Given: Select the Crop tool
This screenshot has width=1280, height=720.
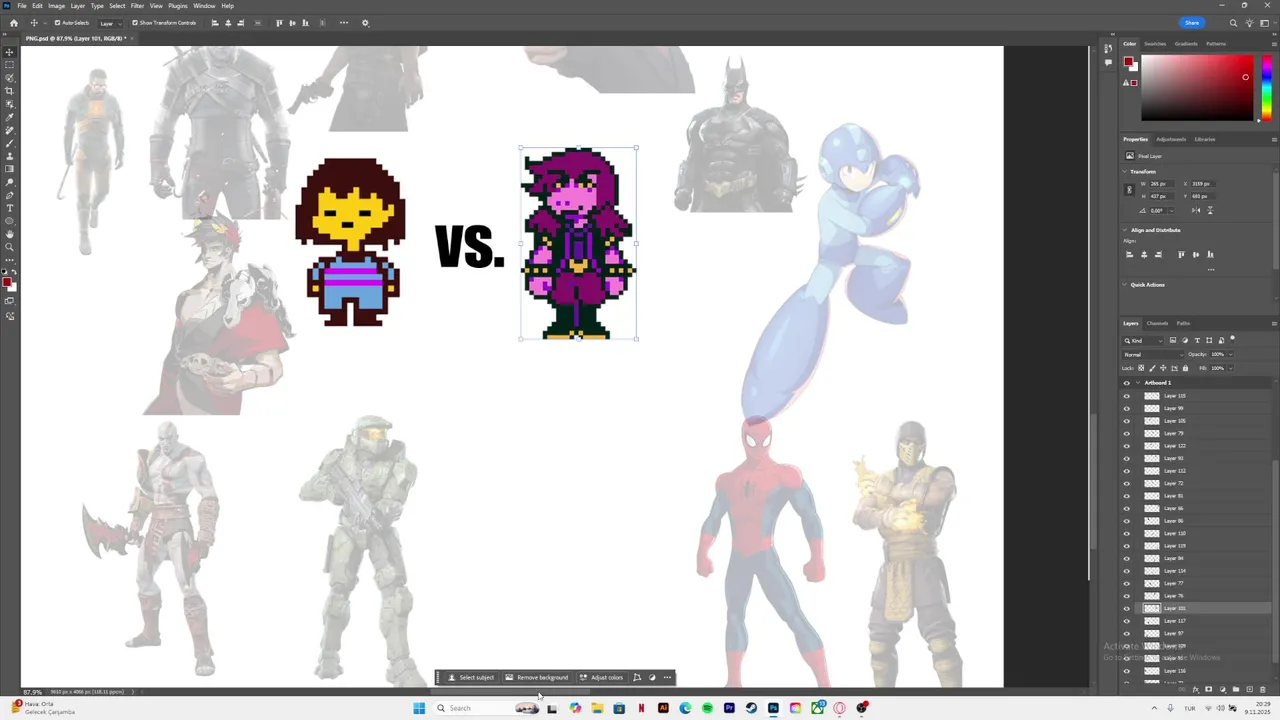Looking at the screenshot, I should [x=10, y=91].
